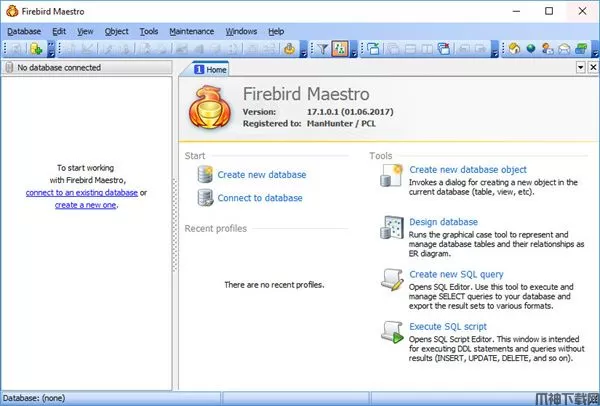Click the version text '17.1.0.1 (01.06.2017)'
600x406 pixels.
(x=350, y=112)
